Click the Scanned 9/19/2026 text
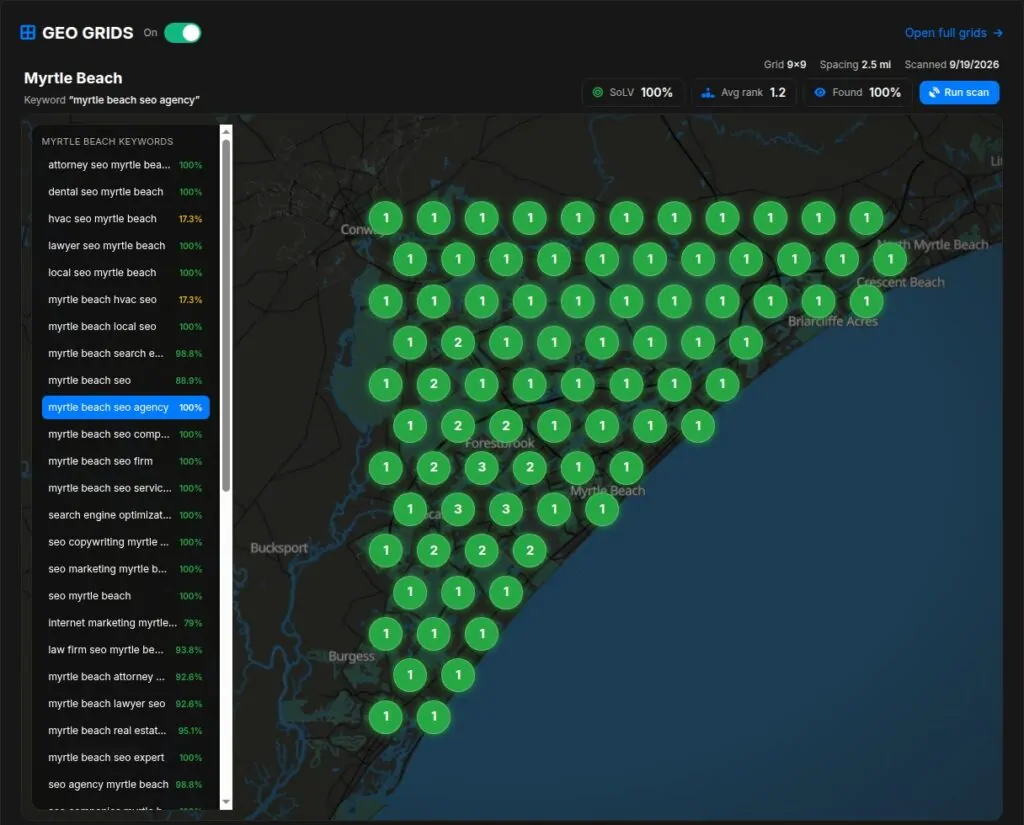This screenshot has height=825, width=1024. click(x=952, y=65)
